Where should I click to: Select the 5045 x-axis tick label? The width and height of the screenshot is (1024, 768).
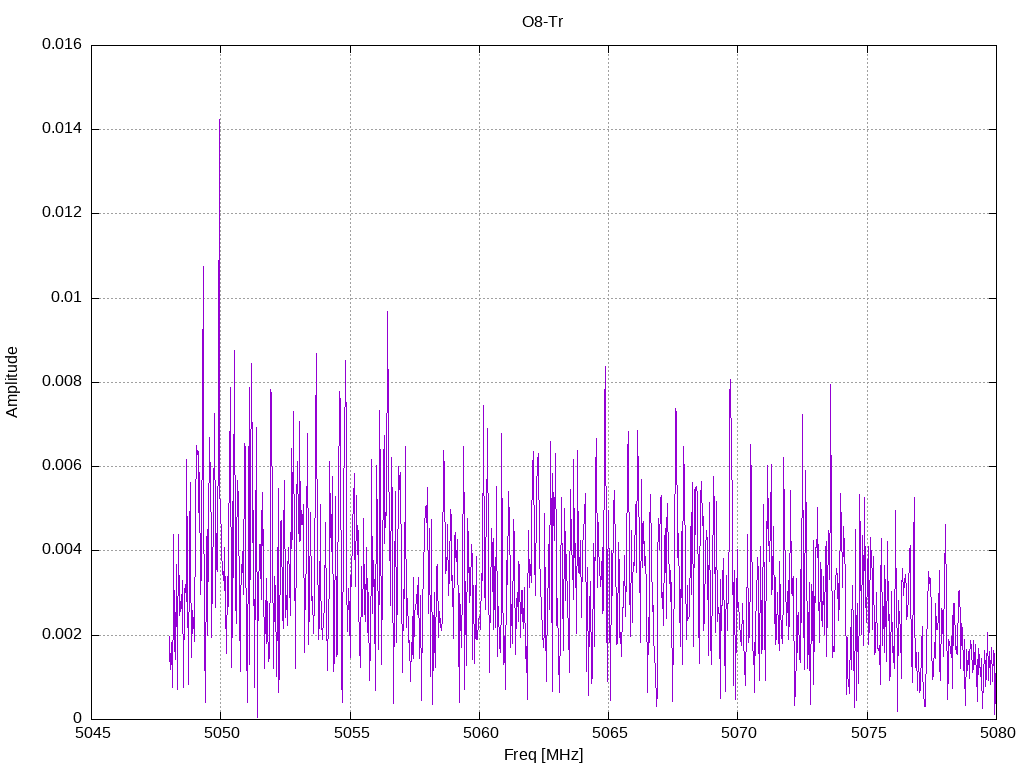(x=92, y=734)
